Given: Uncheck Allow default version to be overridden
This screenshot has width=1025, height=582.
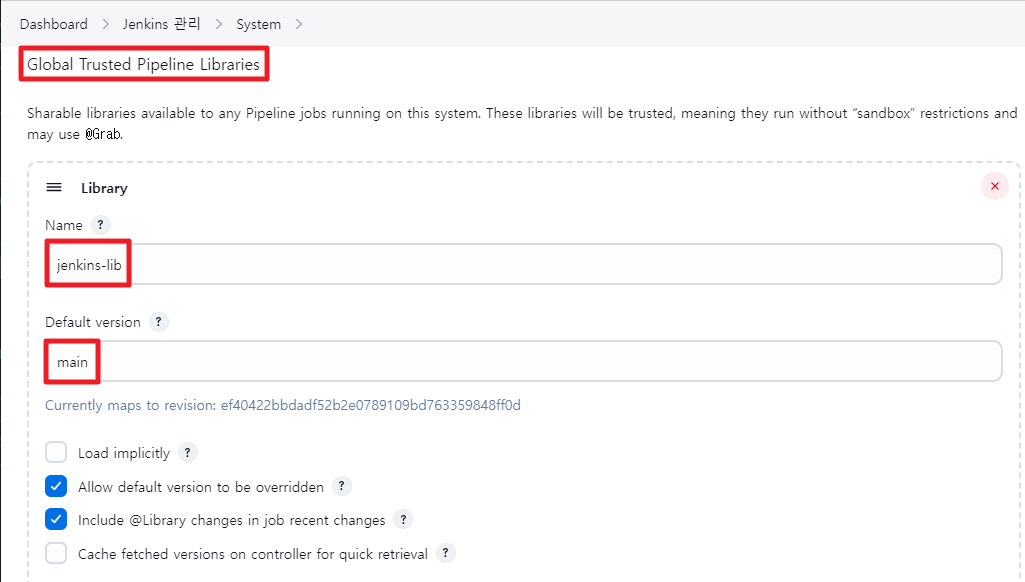Looking at the screenshot, I should tap(56, 487).
